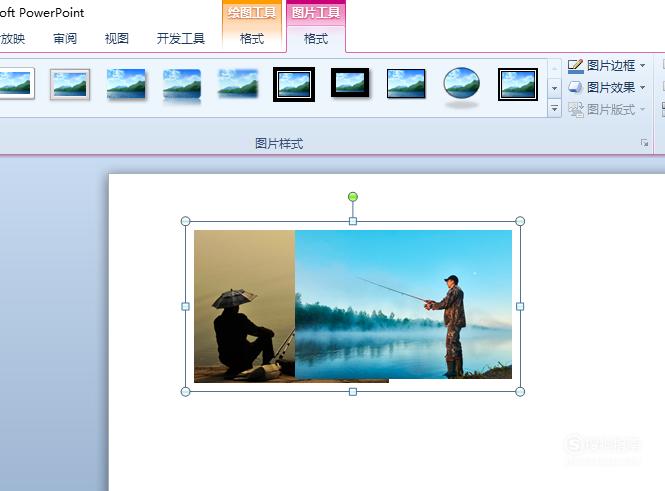Open the 图片效果 dropdown arrow
This screenshot has width=665, height=491.
[x=643, y=87]
